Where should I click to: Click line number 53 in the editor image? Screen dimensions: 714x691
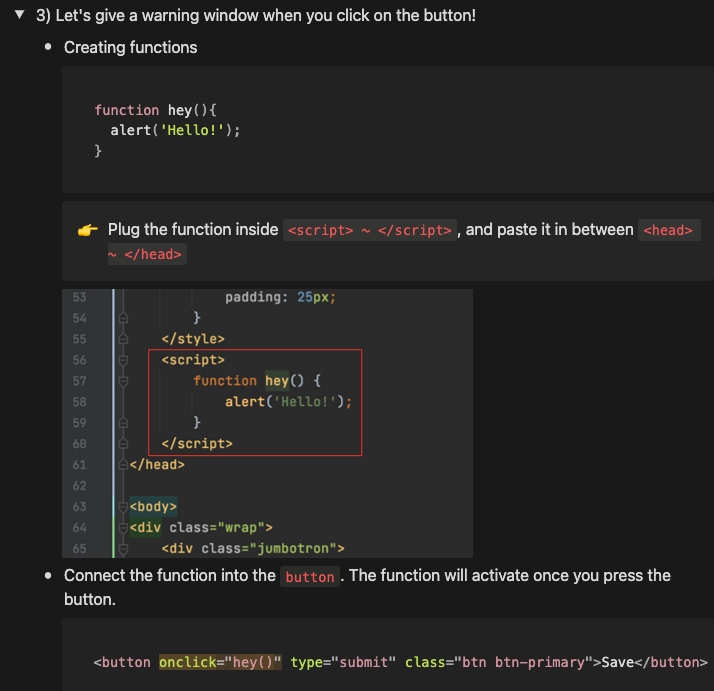(79, 297)
